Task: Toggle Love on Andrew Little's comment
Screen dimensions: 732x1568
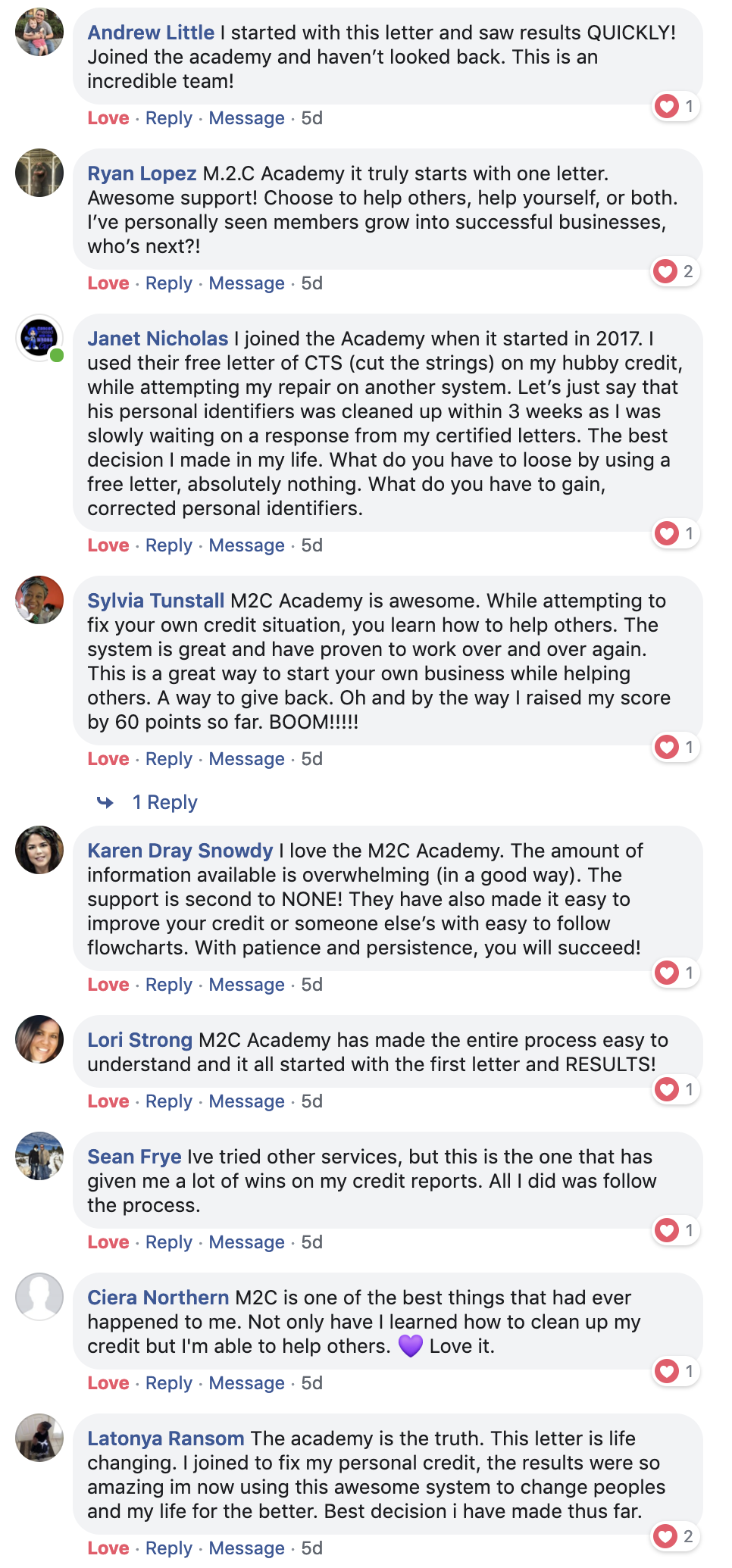Action: [108, 118]
